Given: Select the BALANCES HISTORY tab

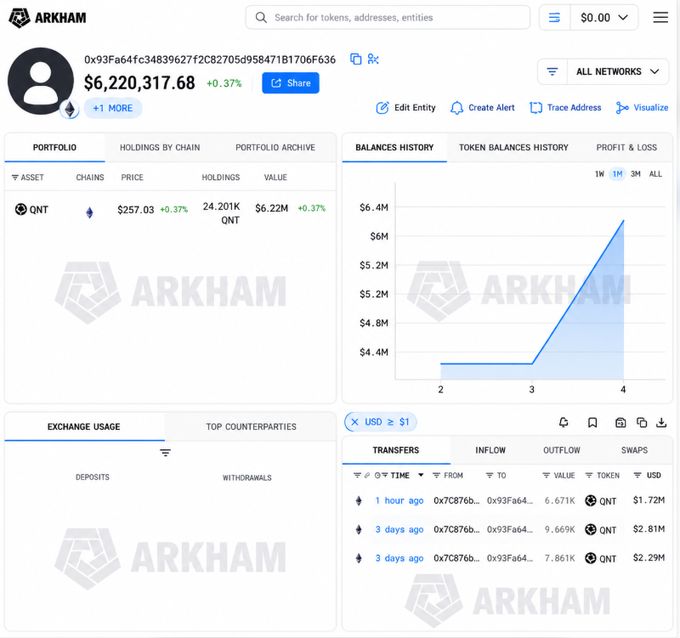Looking at the screenshot, I should tap(394, 147).
